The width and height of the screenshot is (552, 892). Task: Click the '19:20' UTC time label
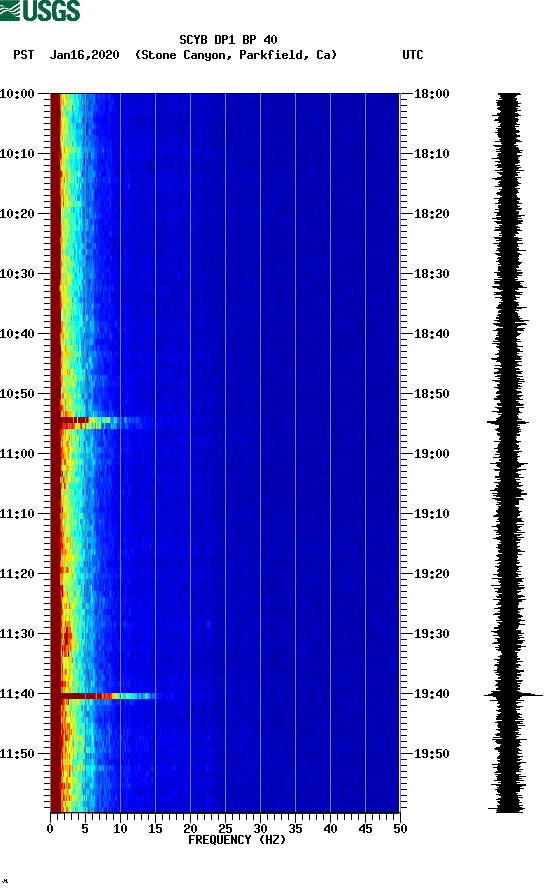432,573
